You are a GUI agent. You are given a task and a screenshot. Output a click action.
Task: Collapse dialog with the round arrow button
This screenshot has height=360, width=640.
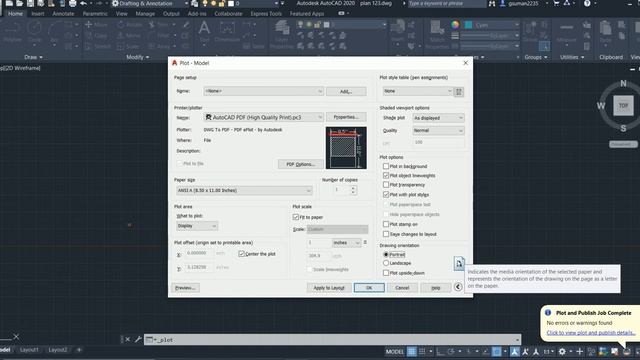click(x=458, y=287)
